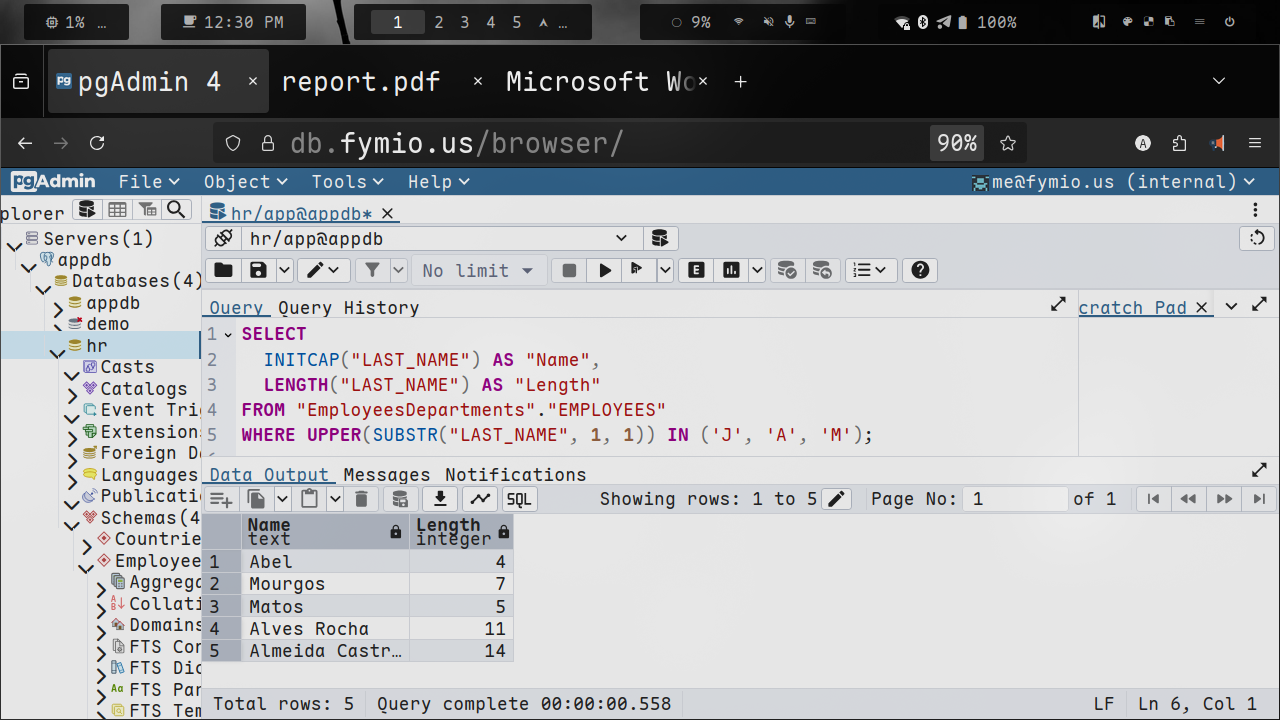Click the SQL button in results toolbar
1280x720 pixels.
(x=519, y=499)
